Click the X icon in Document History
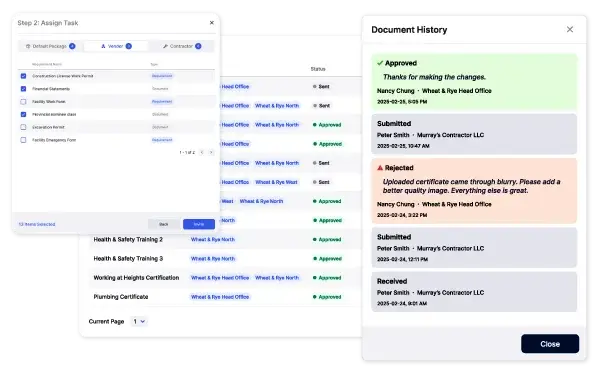This screenshot has width=601, height=376. [570, 30]
